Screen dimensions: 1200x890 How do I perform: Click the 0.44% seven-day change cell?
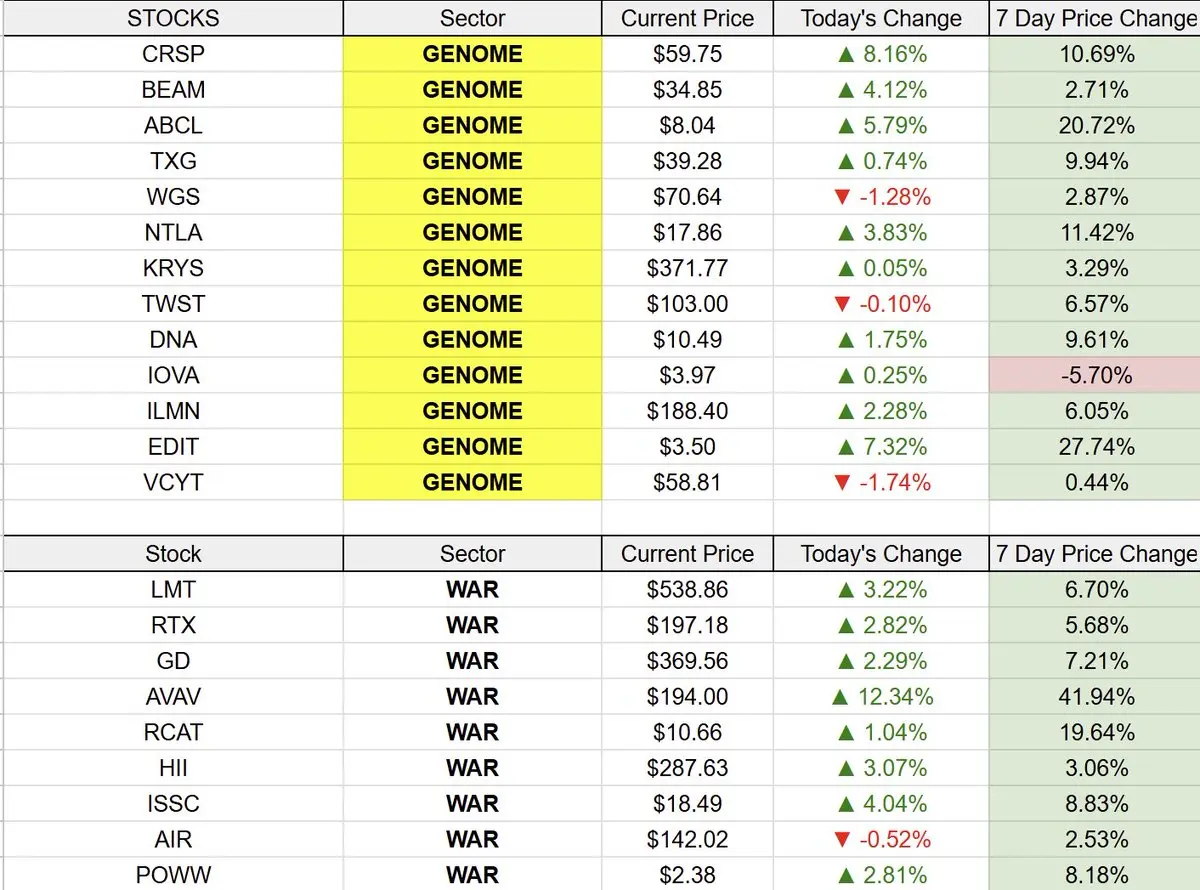coord(1095,483)
